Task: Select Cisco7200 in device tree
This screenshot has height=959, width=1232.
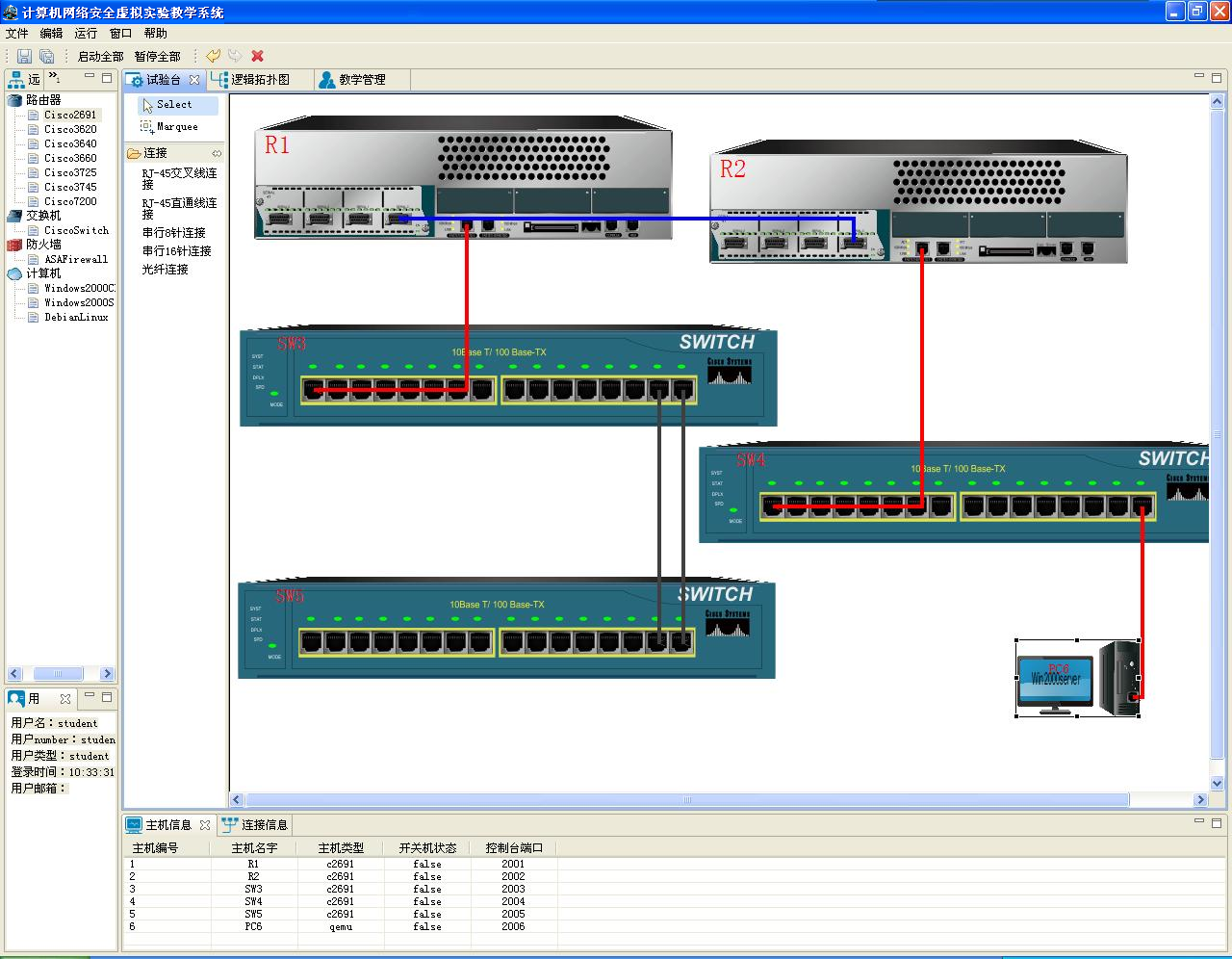Action: pos(70,201)
